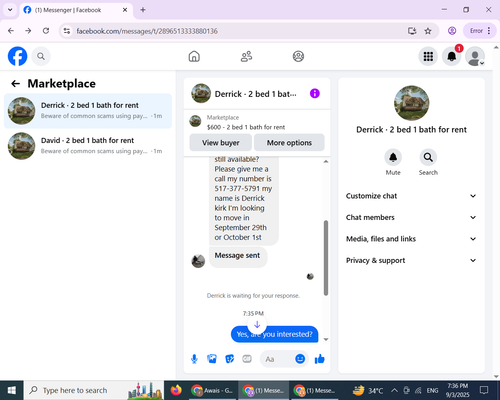Click the chat message scrollbar thumb
This screenshot has width=500, height=400.
[326, 258]
